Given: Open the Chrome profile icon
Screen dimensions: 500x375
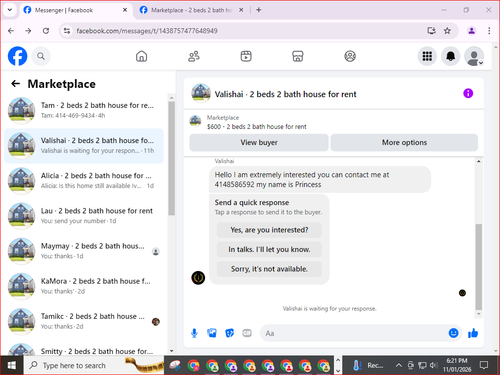Looking at the screenshot, I should click(x=471, y=31).
